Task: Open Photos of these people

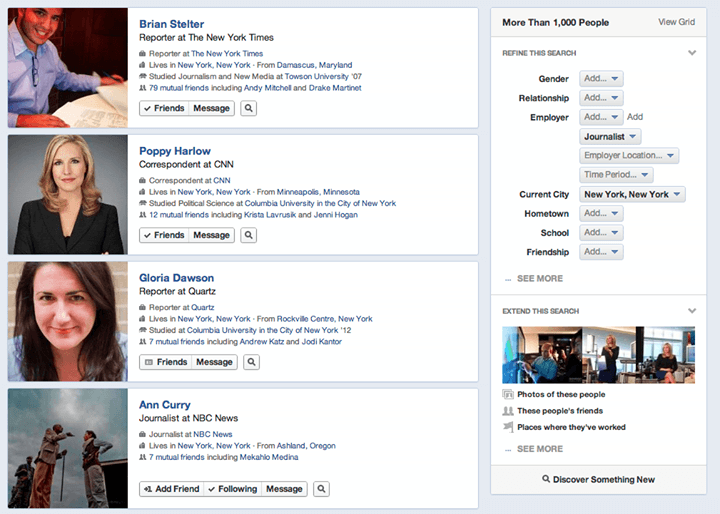Action: click(x=561, y=394)
